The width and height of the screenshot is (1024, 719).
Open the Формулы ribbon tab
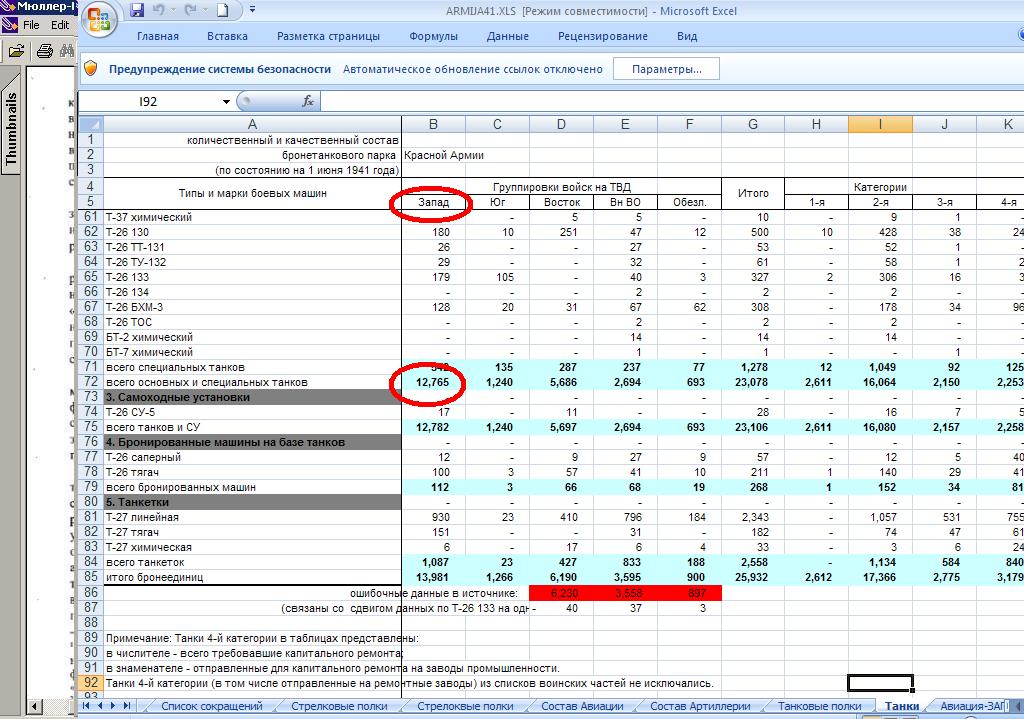433,36
